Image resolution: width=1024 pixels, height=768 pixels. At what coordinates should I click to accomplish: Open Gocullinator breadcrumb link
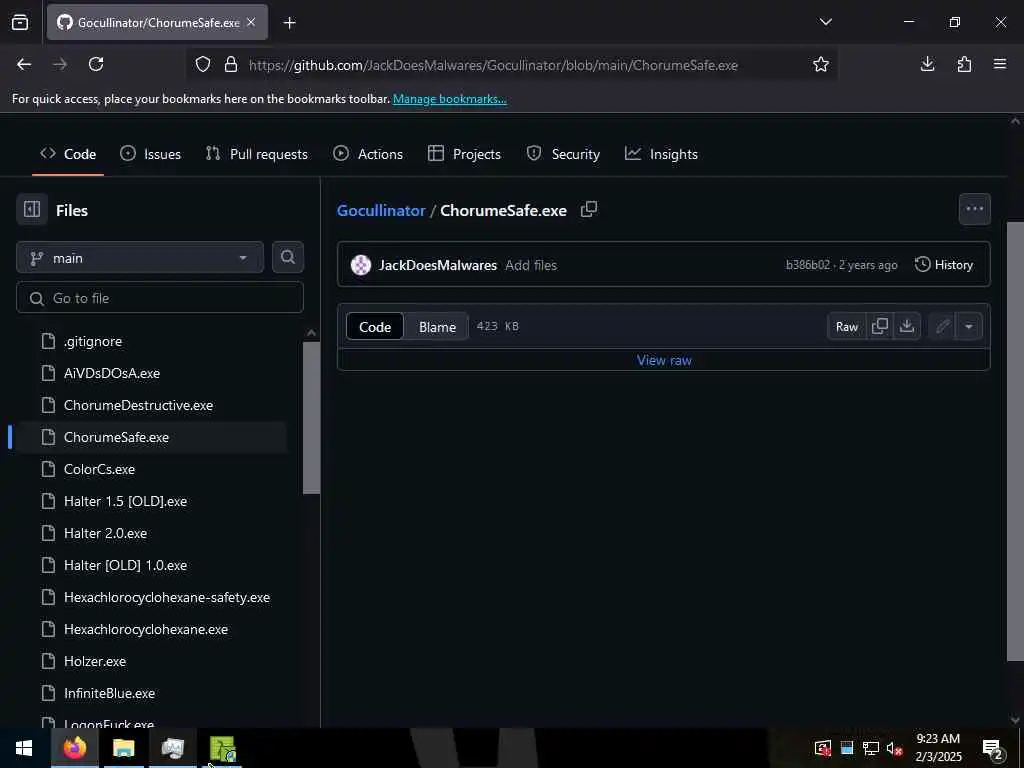coord(381,210)
